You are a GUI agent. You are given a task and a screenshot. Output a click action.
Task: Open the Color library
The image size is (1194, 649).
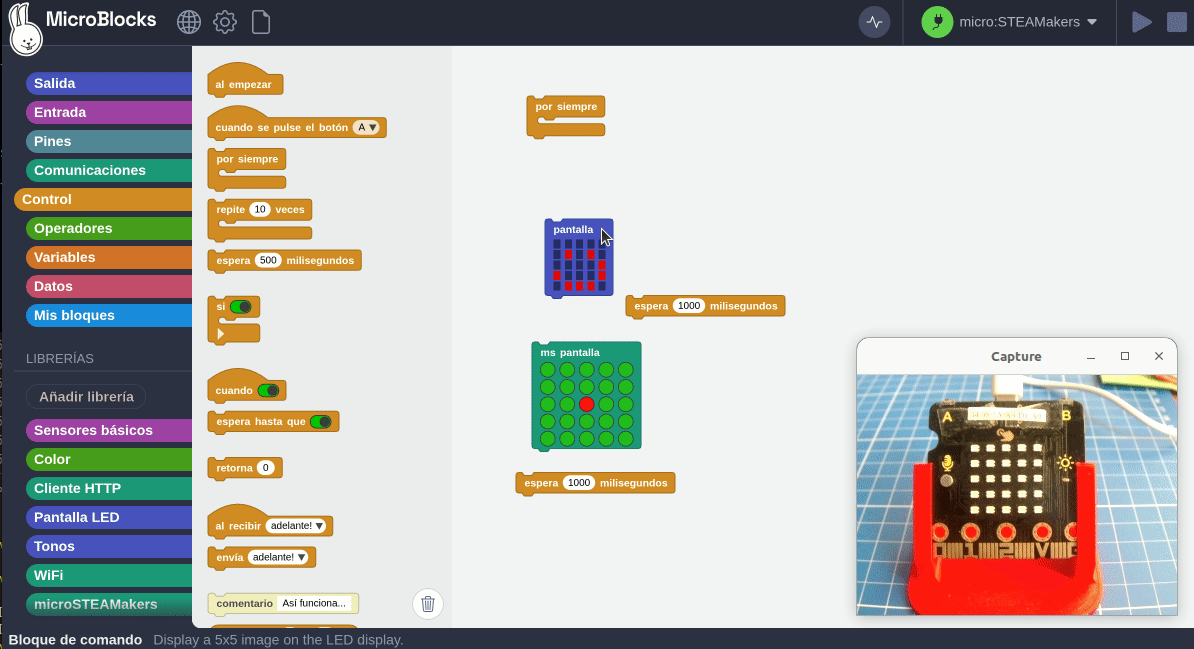click(x=109, y=459)
